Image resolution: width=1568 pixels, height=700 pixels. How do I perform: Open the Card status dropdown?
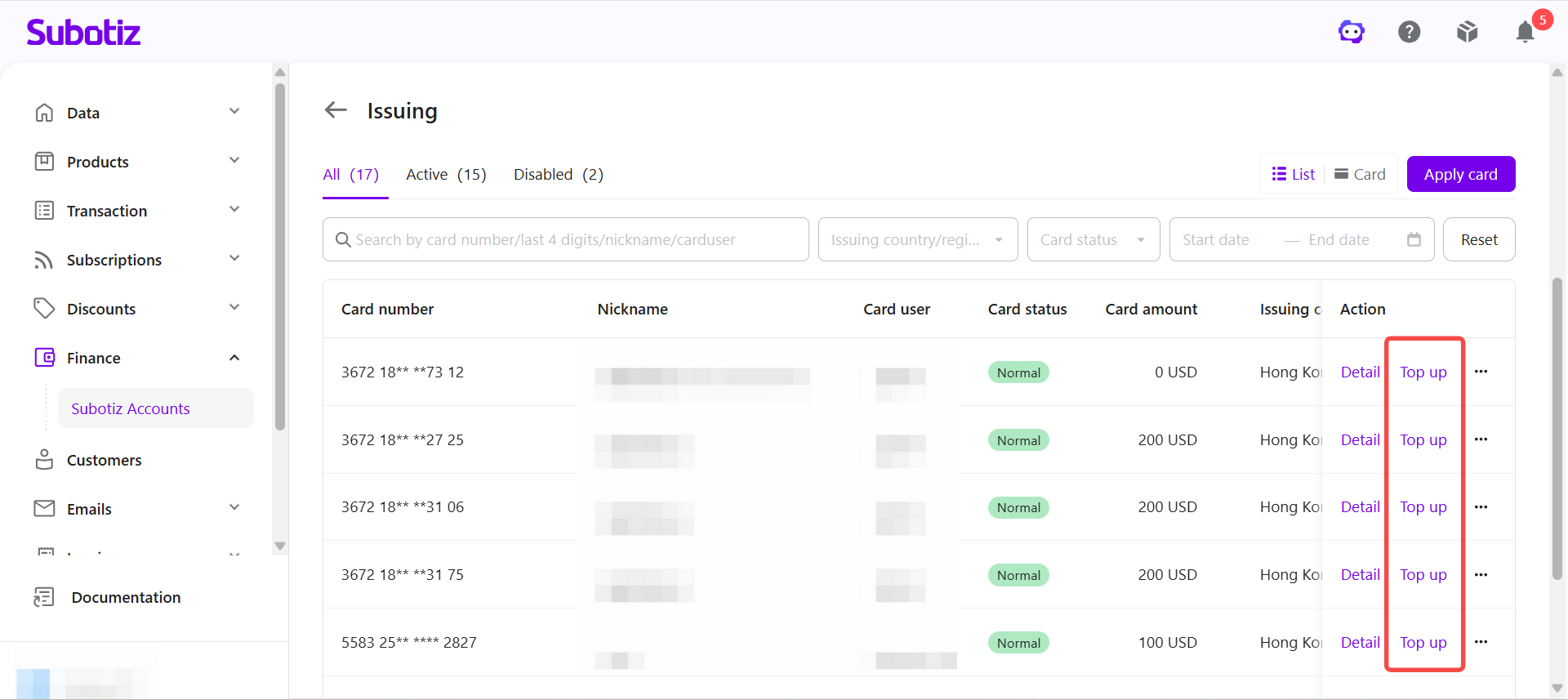[x=1094, y=239]
